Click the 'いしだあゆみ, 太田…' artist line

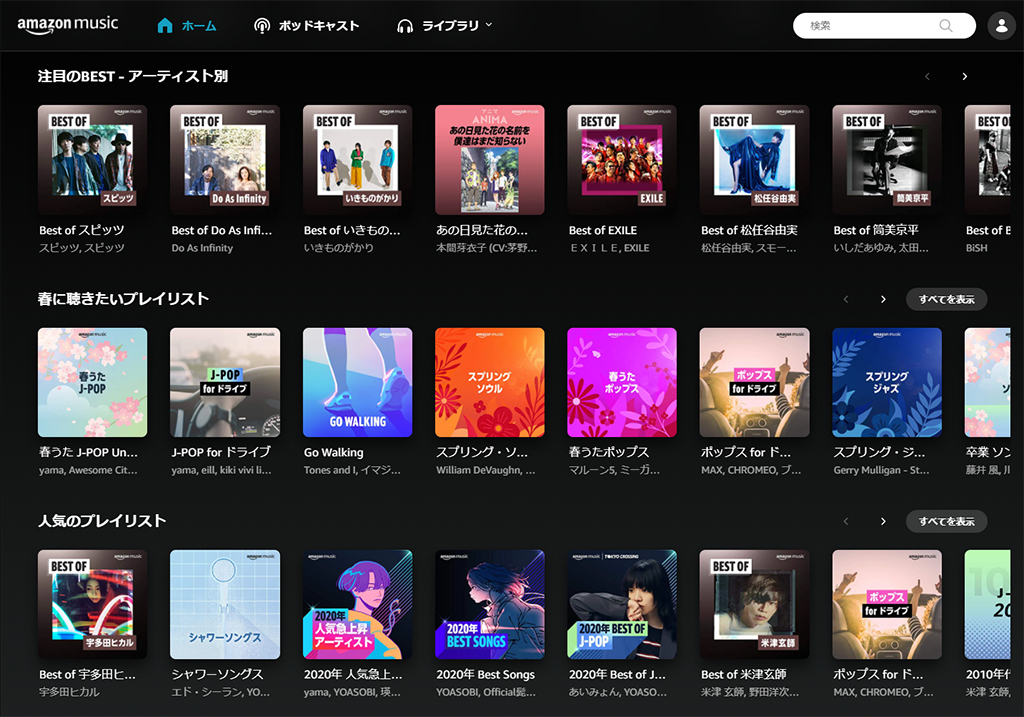click(881, 248)
